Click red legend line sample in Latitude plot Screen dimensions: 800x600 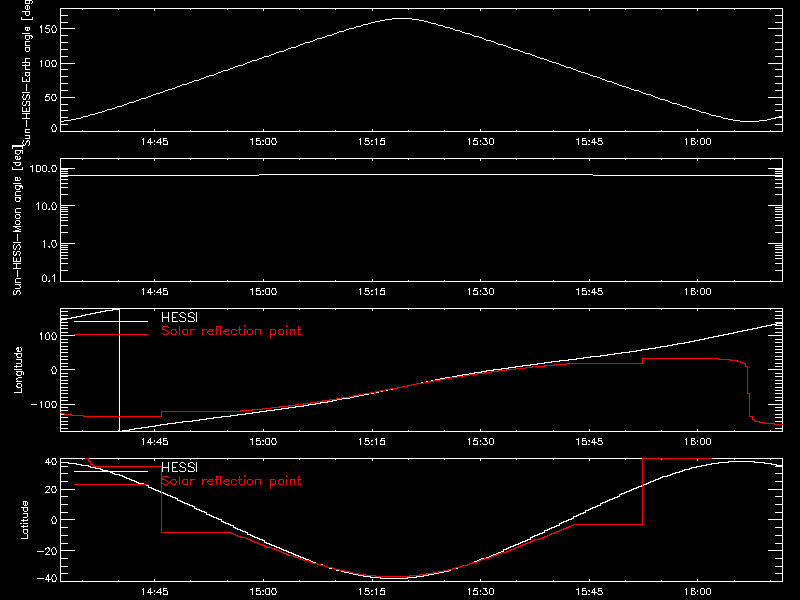pos(111,485)
